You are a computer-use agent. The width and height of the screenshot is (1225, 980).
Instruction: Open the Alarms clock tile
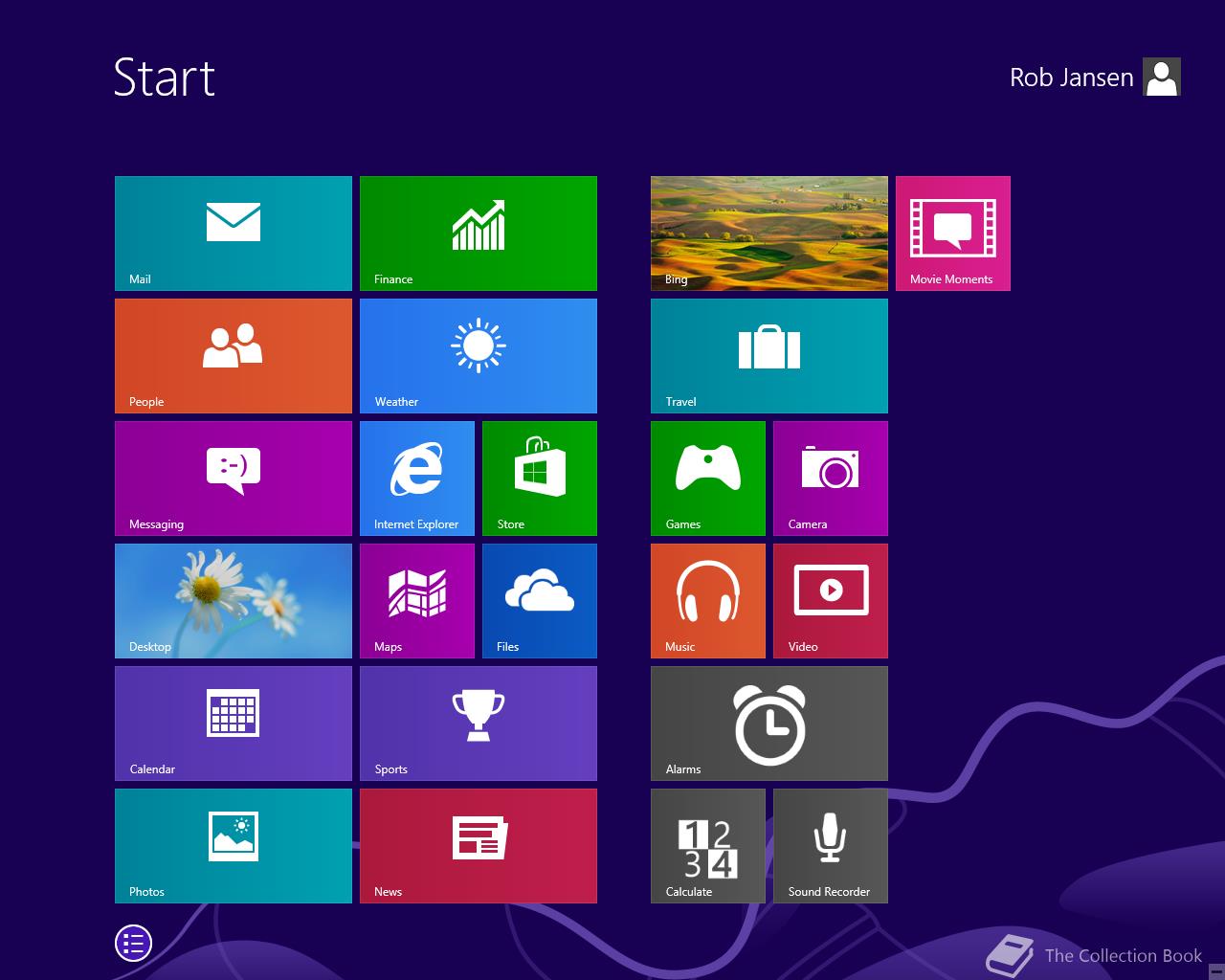(769, 724)
